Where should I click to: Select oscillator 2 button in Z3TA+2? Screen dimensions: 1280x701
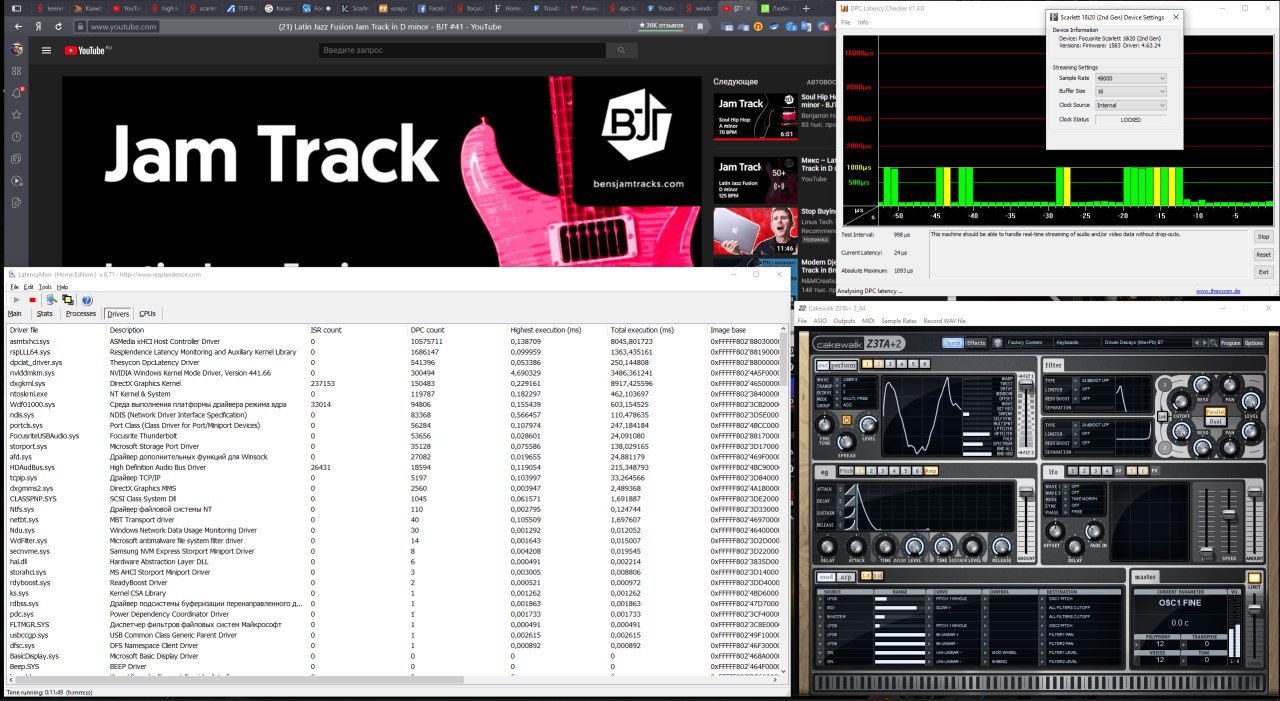pos(877,364)
